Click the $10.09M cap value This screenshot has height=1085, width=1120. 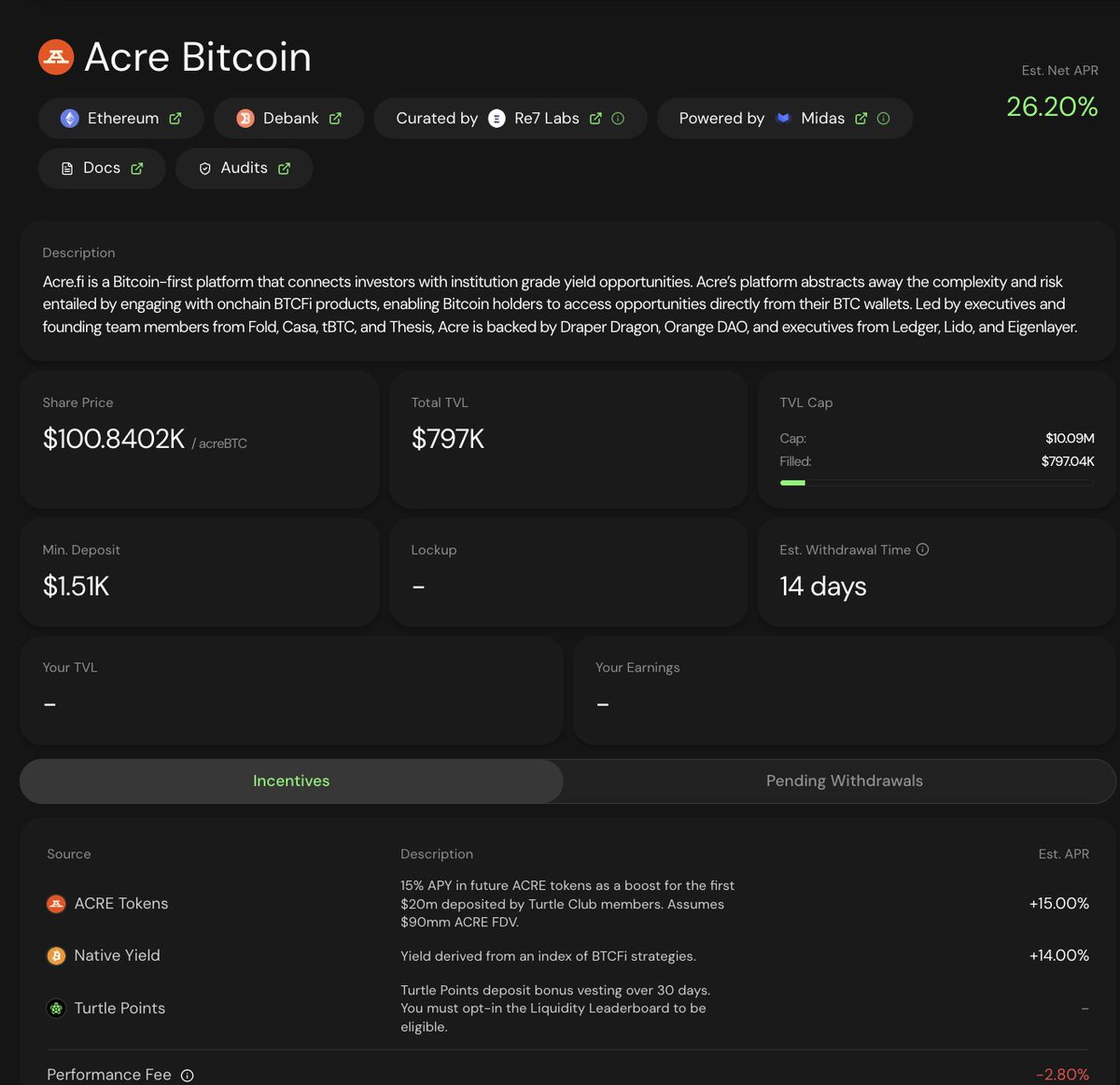pyautogui.click(x=1070, y=438)
